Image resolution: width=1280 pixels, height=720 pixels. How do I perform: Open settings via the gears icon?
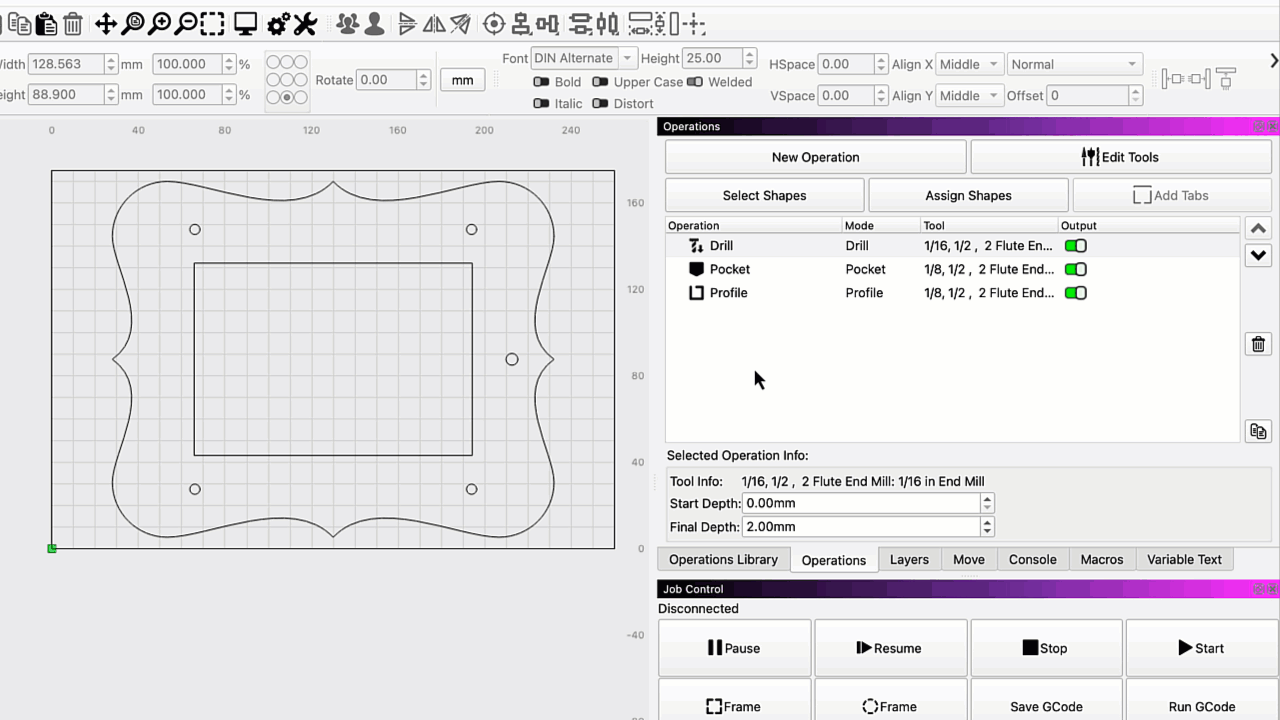(x=279, y=24)
